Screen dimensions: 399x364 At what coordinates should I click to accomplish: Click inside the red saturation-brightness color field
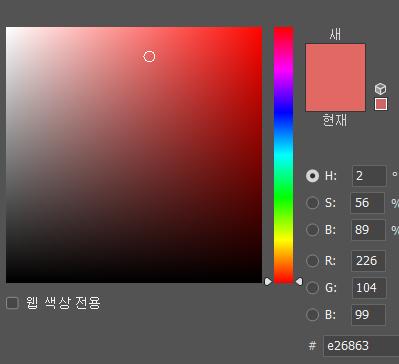pyautogui.click(x=134, y=155)
